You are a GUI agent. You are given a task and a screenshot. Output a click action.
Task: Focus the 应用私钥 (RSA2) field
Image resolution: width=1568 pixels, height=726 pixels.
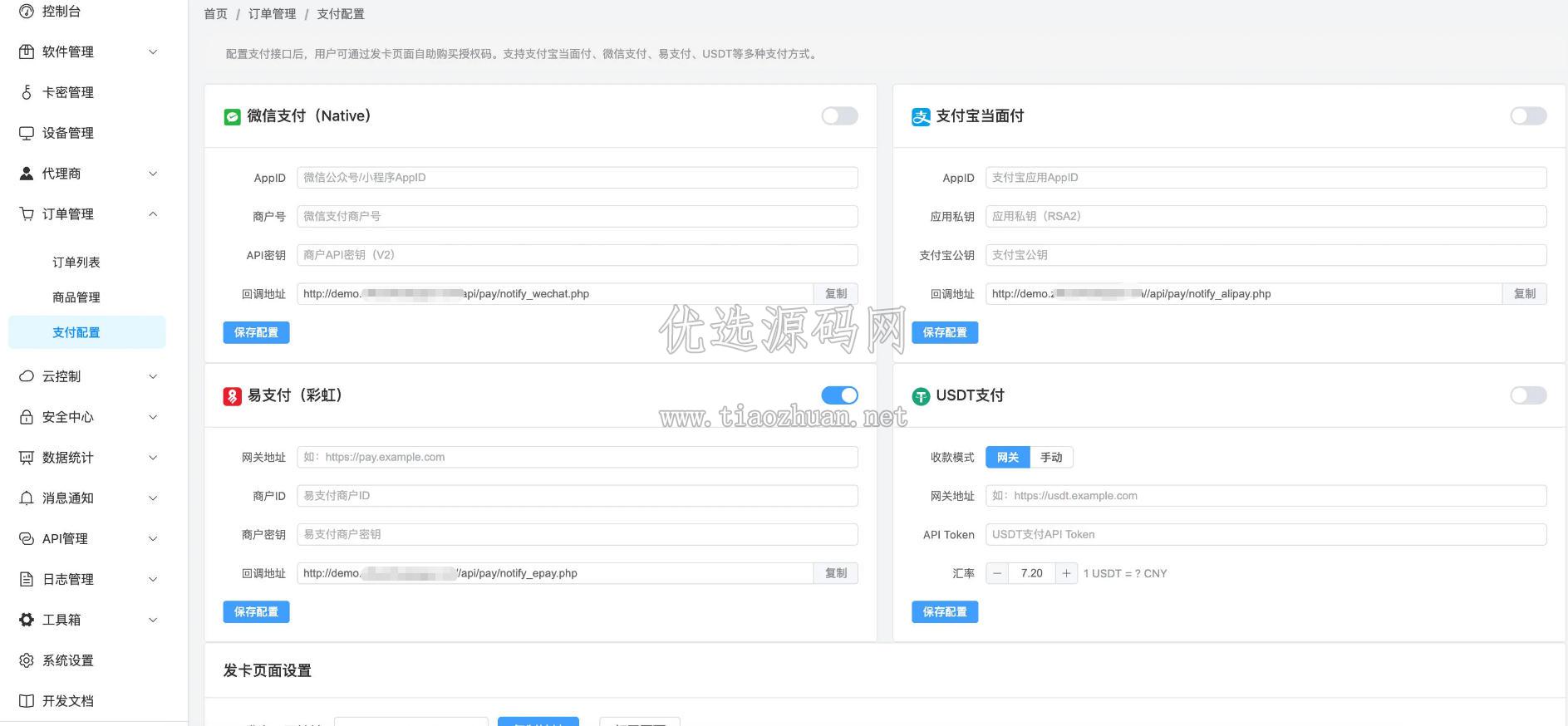(1266, 216)
